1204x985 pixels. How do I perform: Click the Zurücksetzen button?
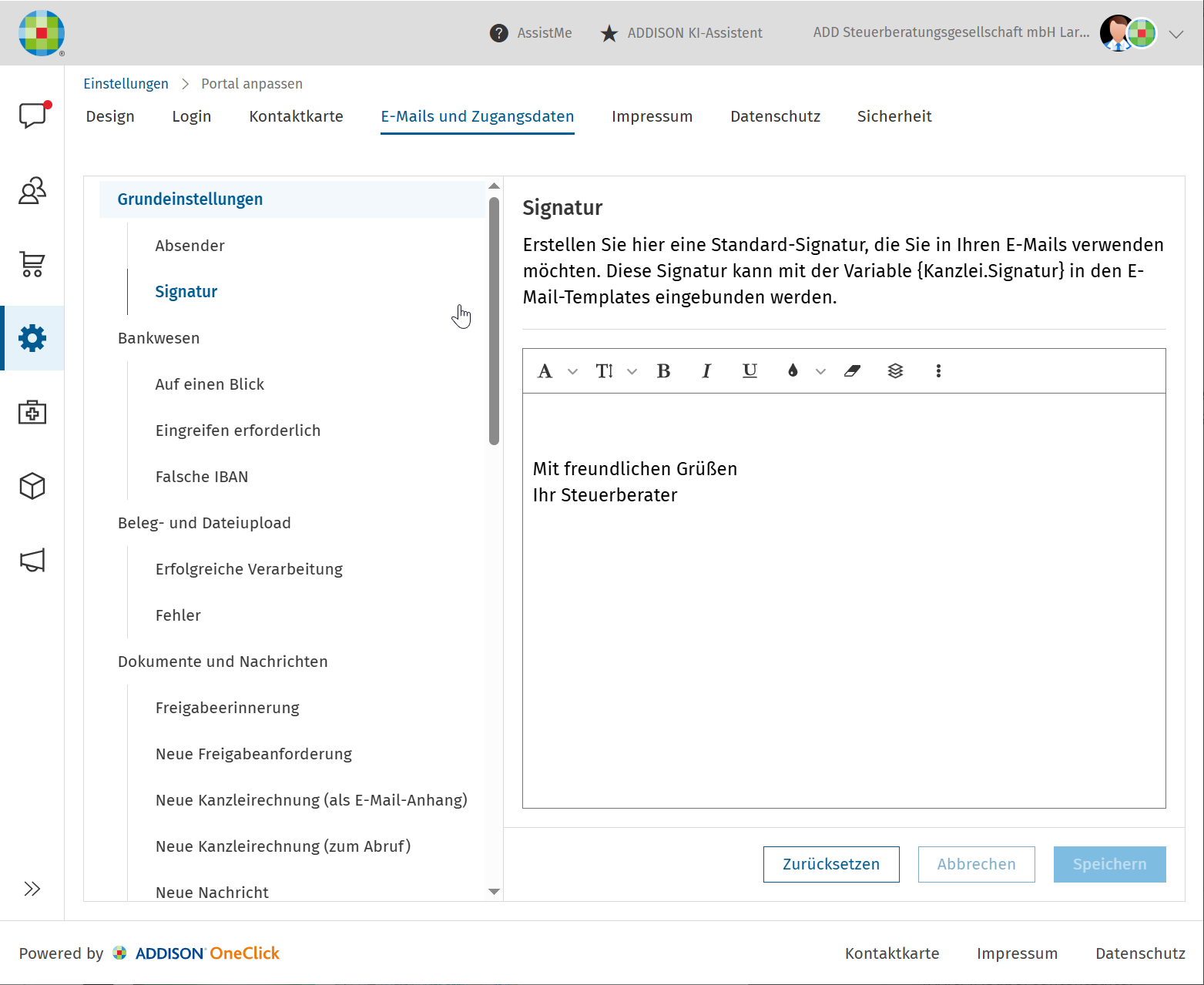(831, 864)
